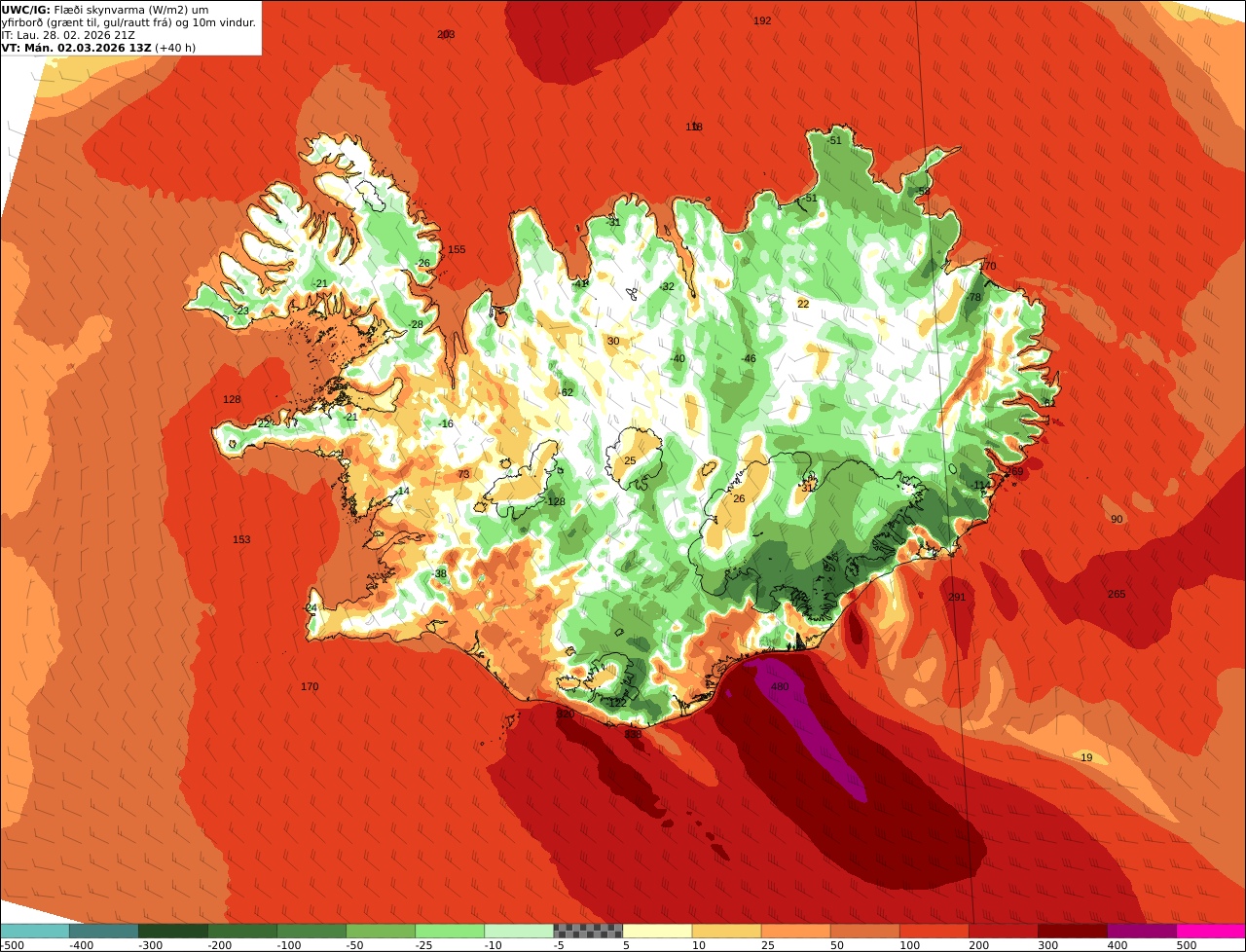Click the '500' legend label

[1188, 945]
